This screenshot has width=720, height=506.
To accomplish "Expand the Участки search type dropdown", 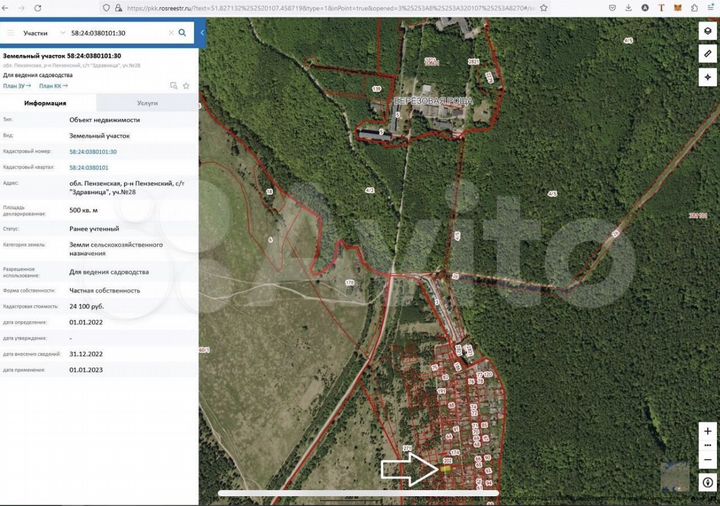I will coord(44,33).
